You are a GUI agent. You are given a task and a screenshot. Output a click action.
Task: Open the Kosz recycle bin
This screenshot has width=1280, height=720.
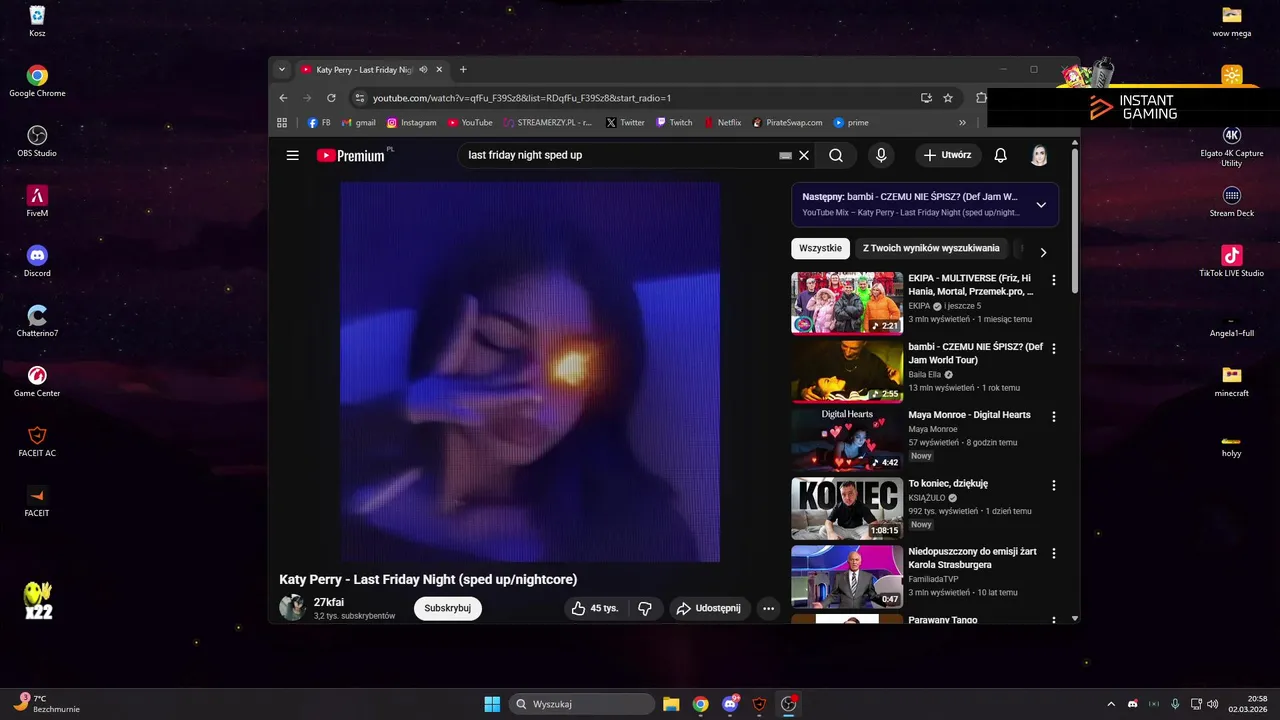tap(37, 21)
